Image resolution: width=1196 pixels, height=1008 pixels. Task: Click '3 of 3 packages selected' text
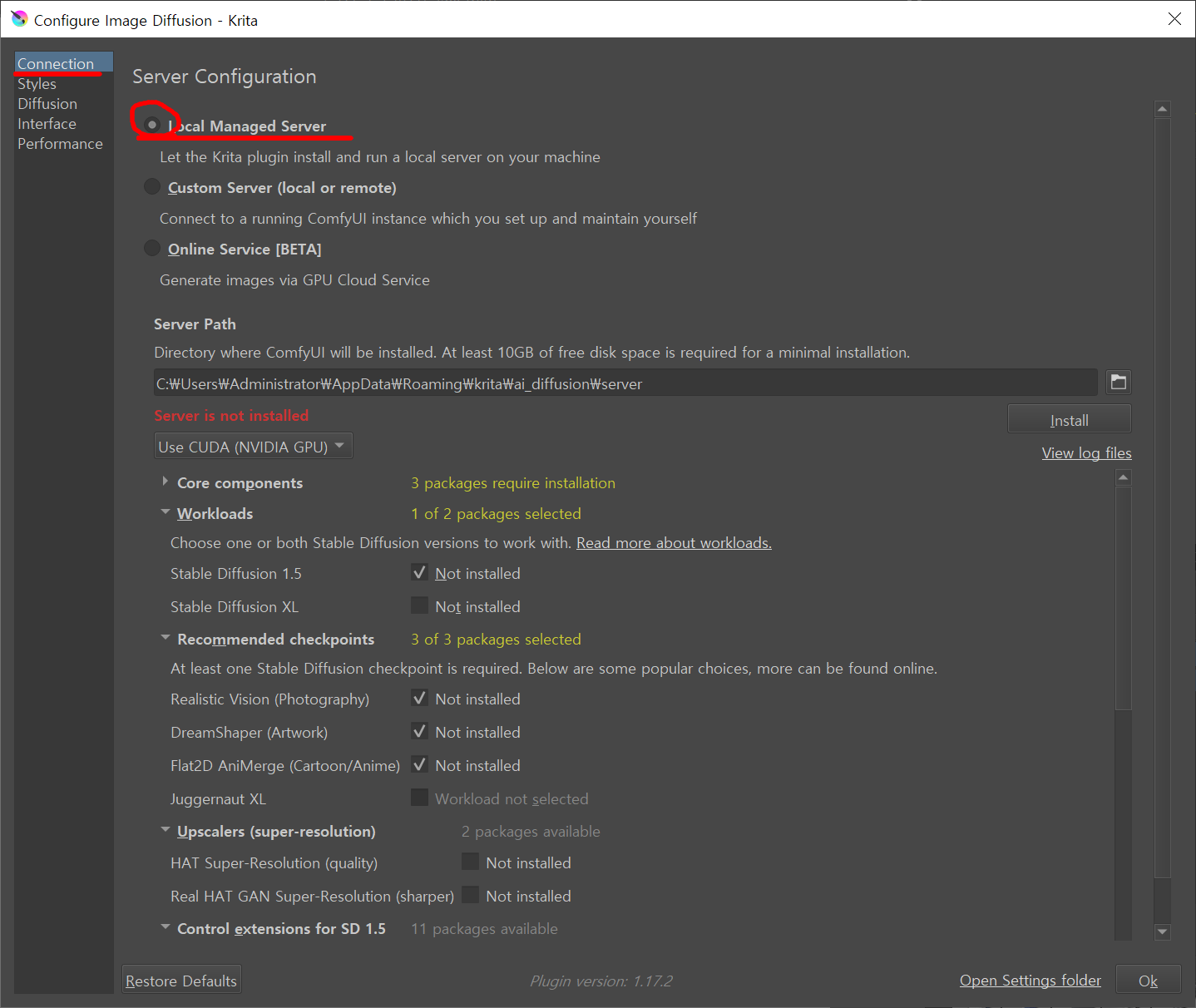(x=496, y=639)
